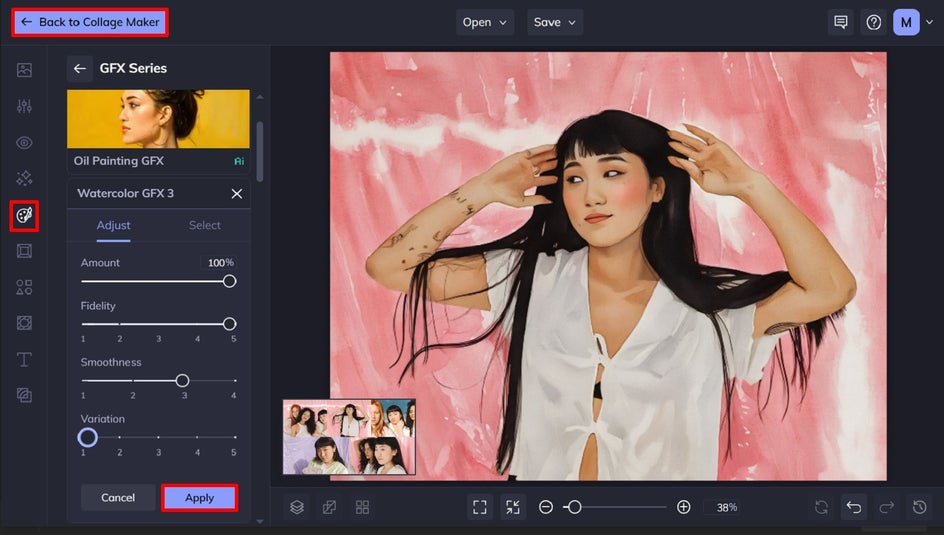Click the zoom level slider handle
Viewport: 944px width, 535px height.
(x=575, y=507)
